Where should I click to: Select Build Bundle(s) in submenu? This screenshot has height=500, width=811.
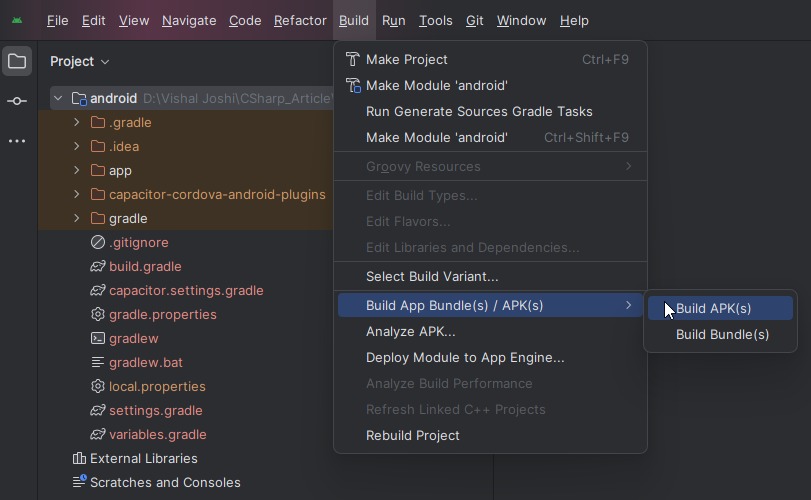click(720, 334)
